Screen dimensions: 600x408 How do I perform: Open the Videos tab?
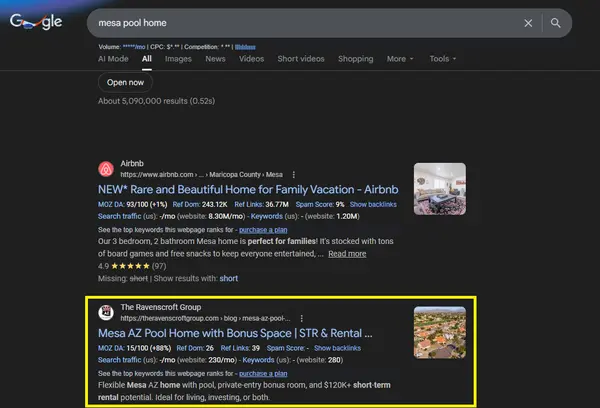click(x=251, y=59)
